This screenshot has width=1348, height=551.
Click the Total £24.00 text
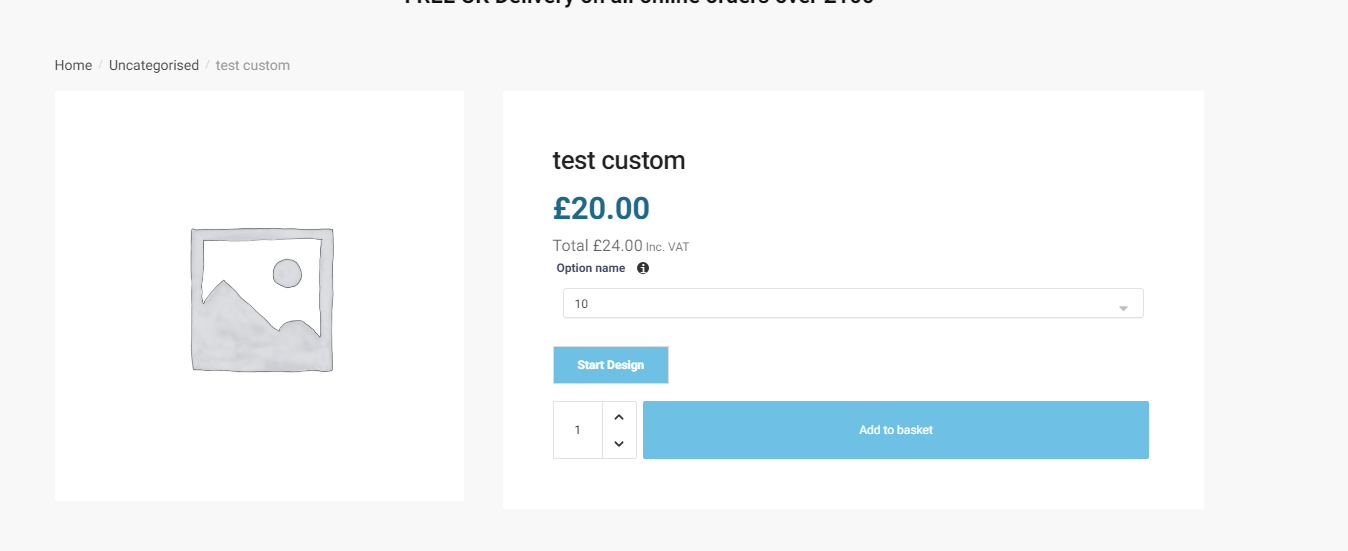(597, 245)
